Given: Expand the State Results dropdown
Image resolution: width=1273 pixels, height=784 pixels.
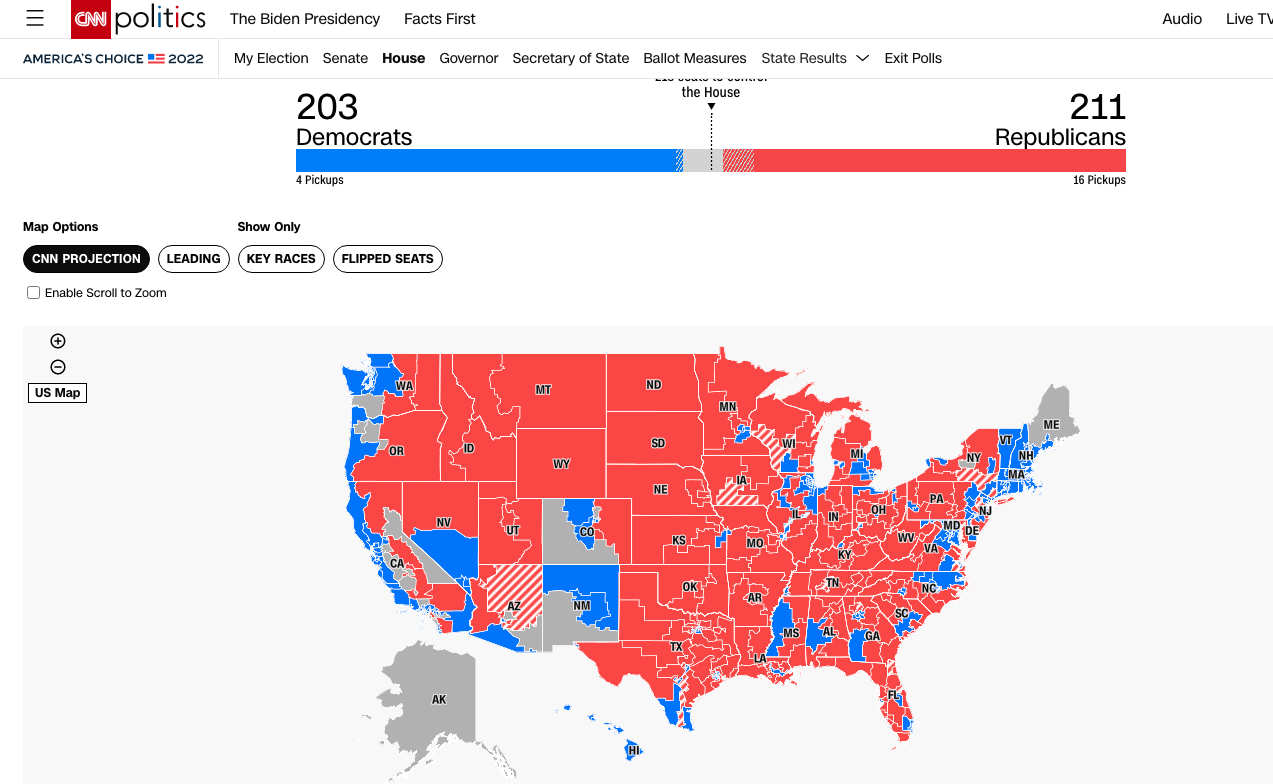Looking at the screenshot, I should point(815,58).
